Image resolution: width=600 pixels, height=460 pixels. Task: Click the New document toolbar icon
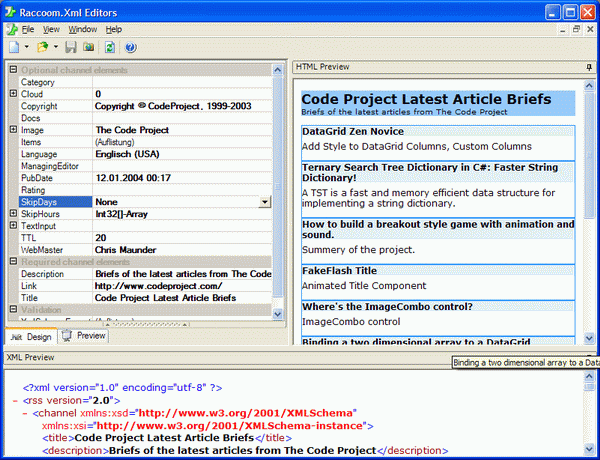click(x=14, y=47)
